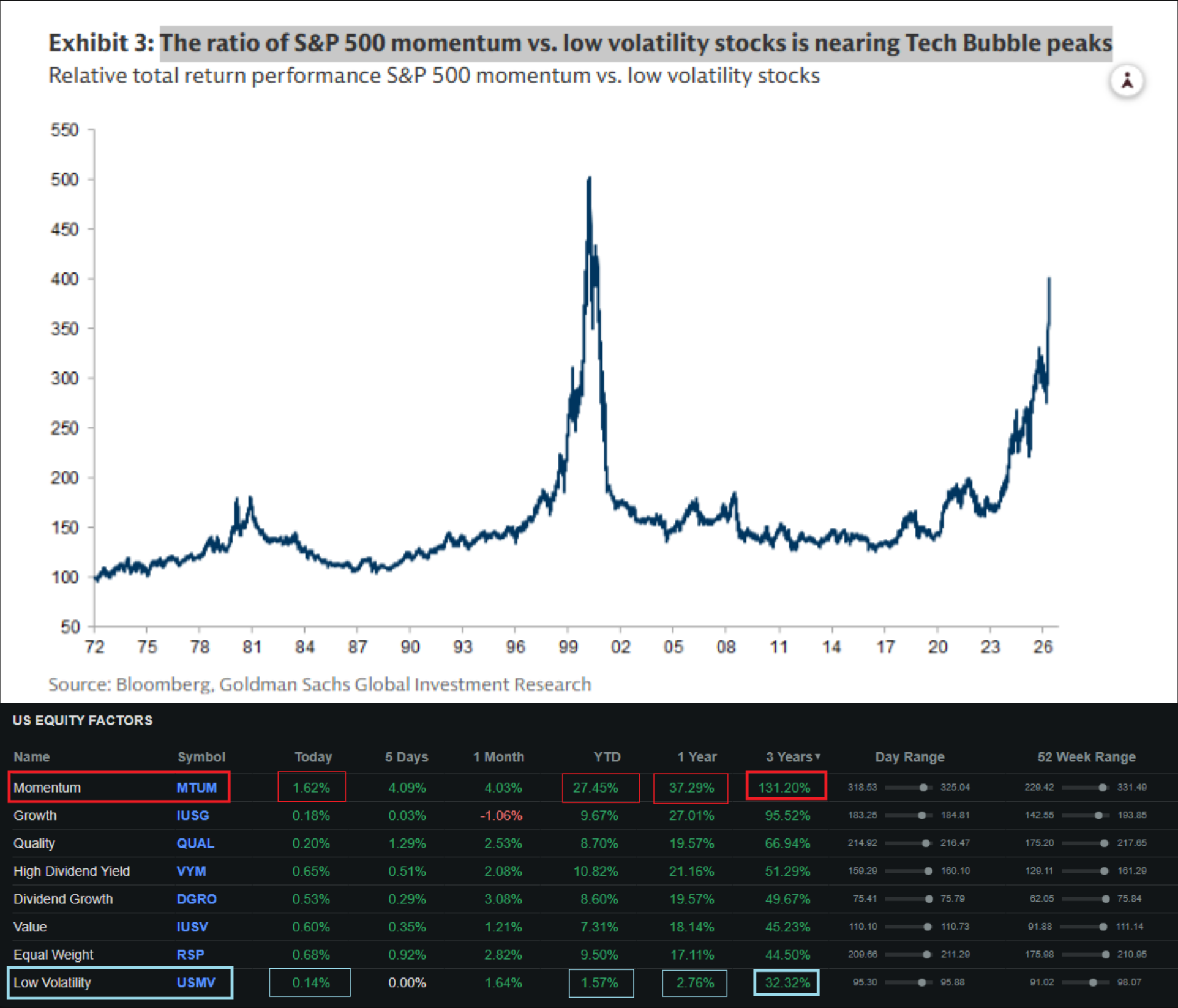Viewport: 1178px width, 1008px height.
Task: Select the Equal Weight row name
Action: click(53, 955)
